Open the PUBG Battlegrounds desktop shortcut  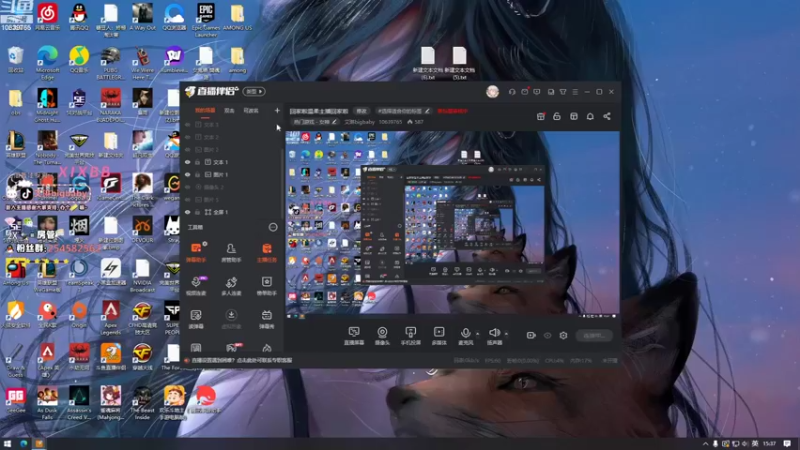tap(110, 63)
